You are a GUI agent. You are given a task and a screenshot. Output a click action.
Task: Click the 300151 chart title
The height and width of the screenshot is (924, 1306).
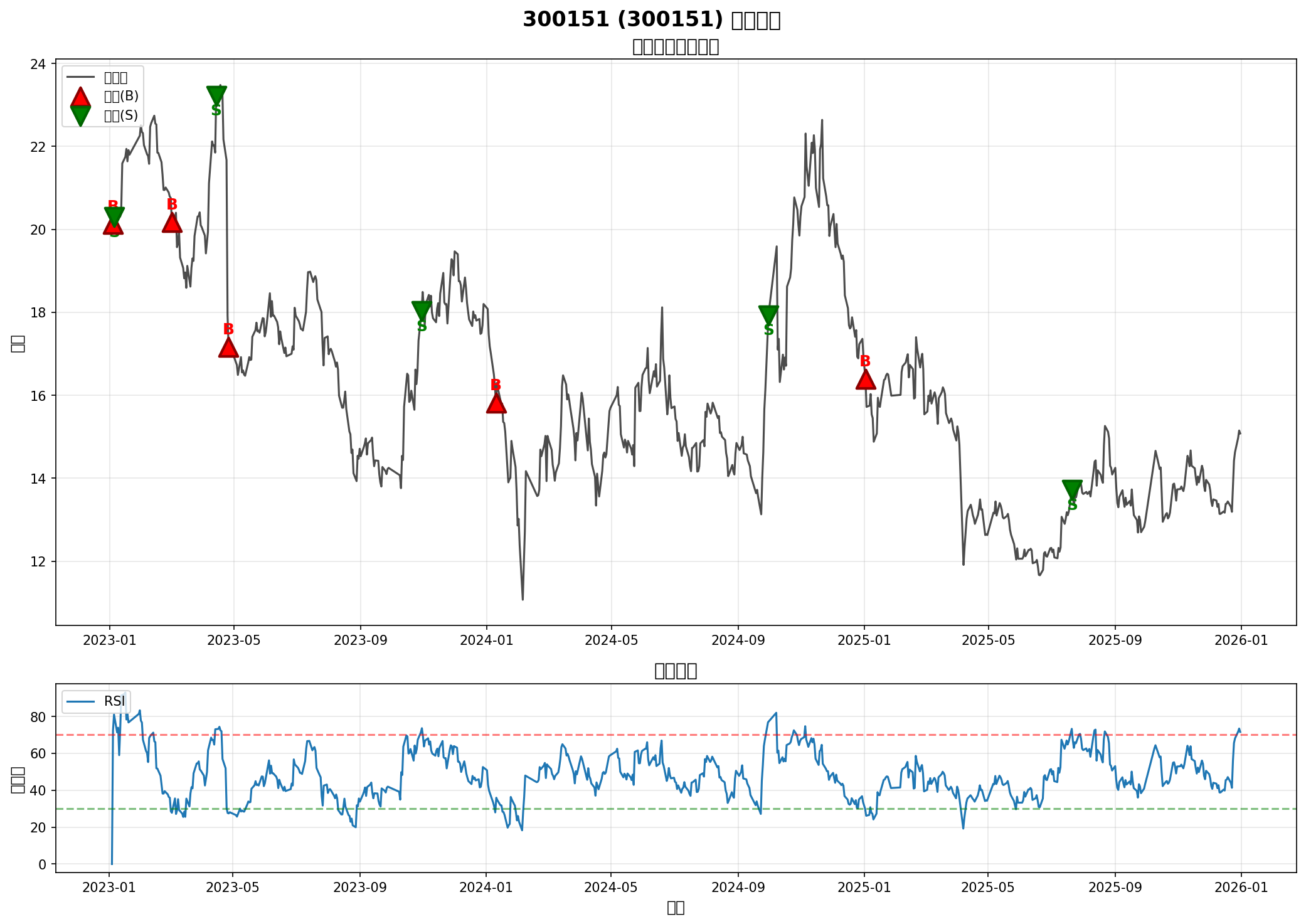pyautogui.click(x=651, y=19)
